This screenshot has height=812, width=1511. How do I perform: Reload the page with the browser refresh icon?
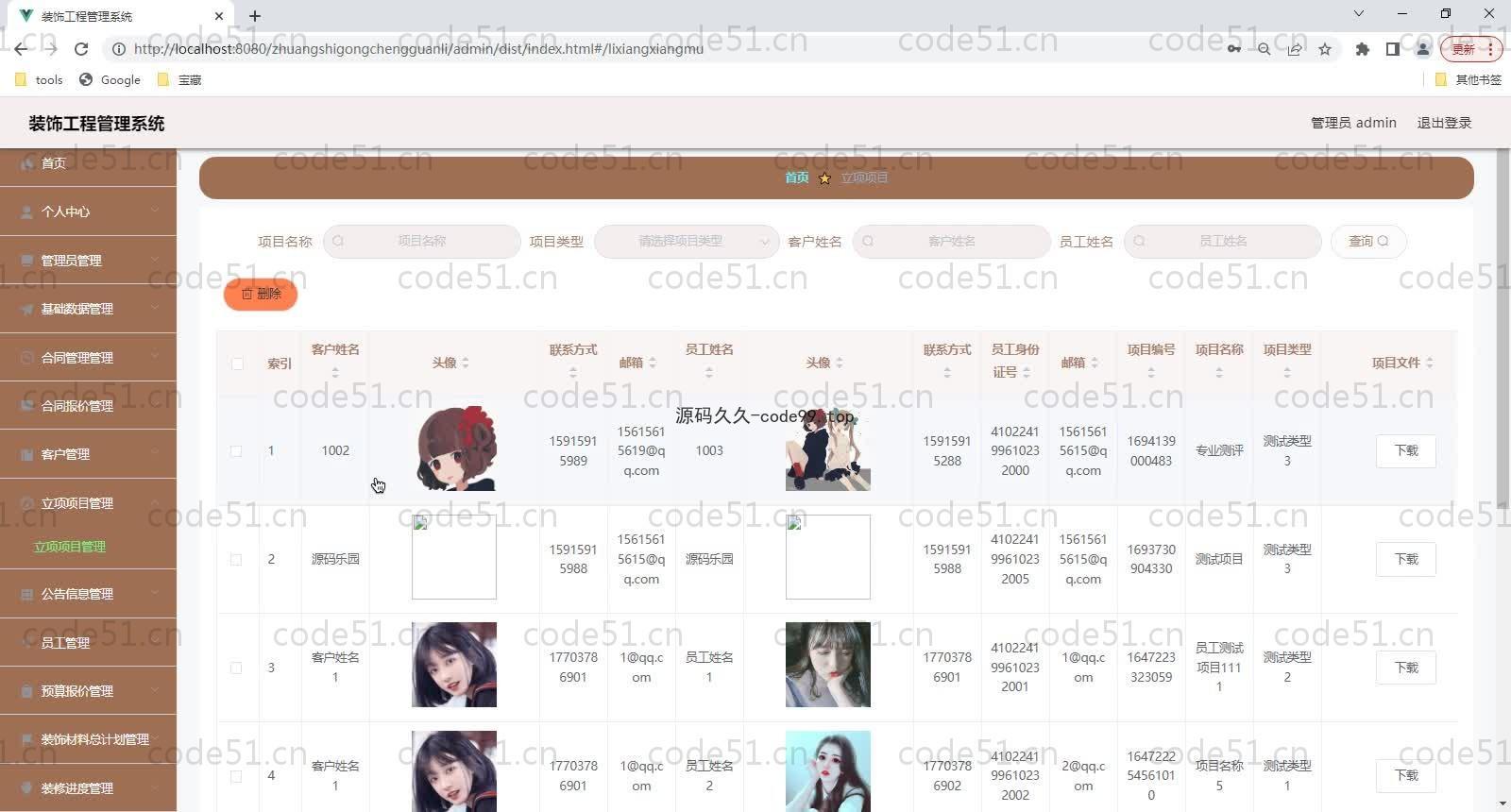click(x=81, y=49)
